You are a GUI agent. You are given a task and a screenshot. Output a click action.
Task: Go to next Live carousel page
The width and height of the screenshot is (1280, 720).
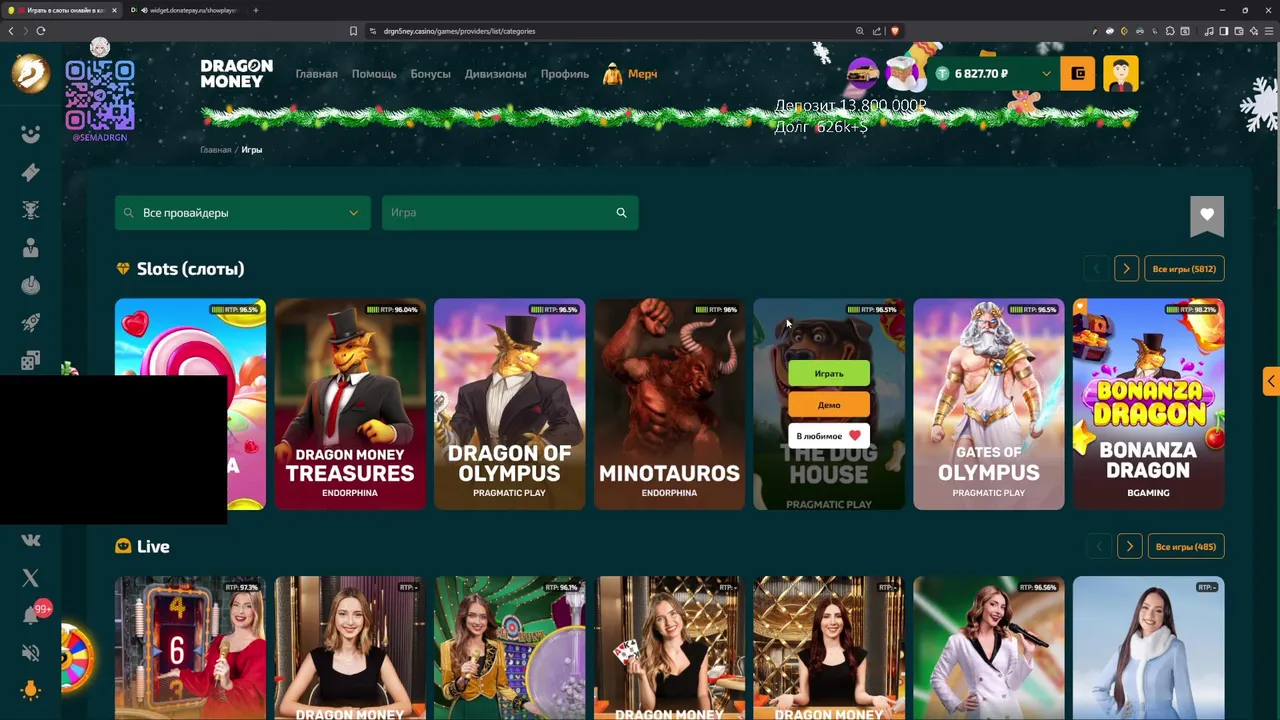1129,547
